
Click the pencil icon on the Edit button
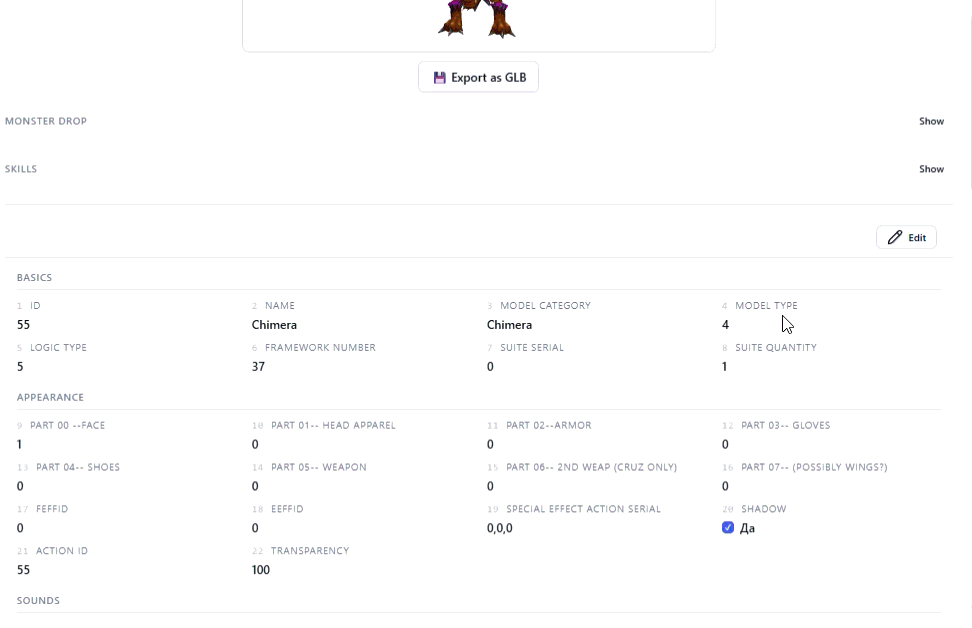895,238
